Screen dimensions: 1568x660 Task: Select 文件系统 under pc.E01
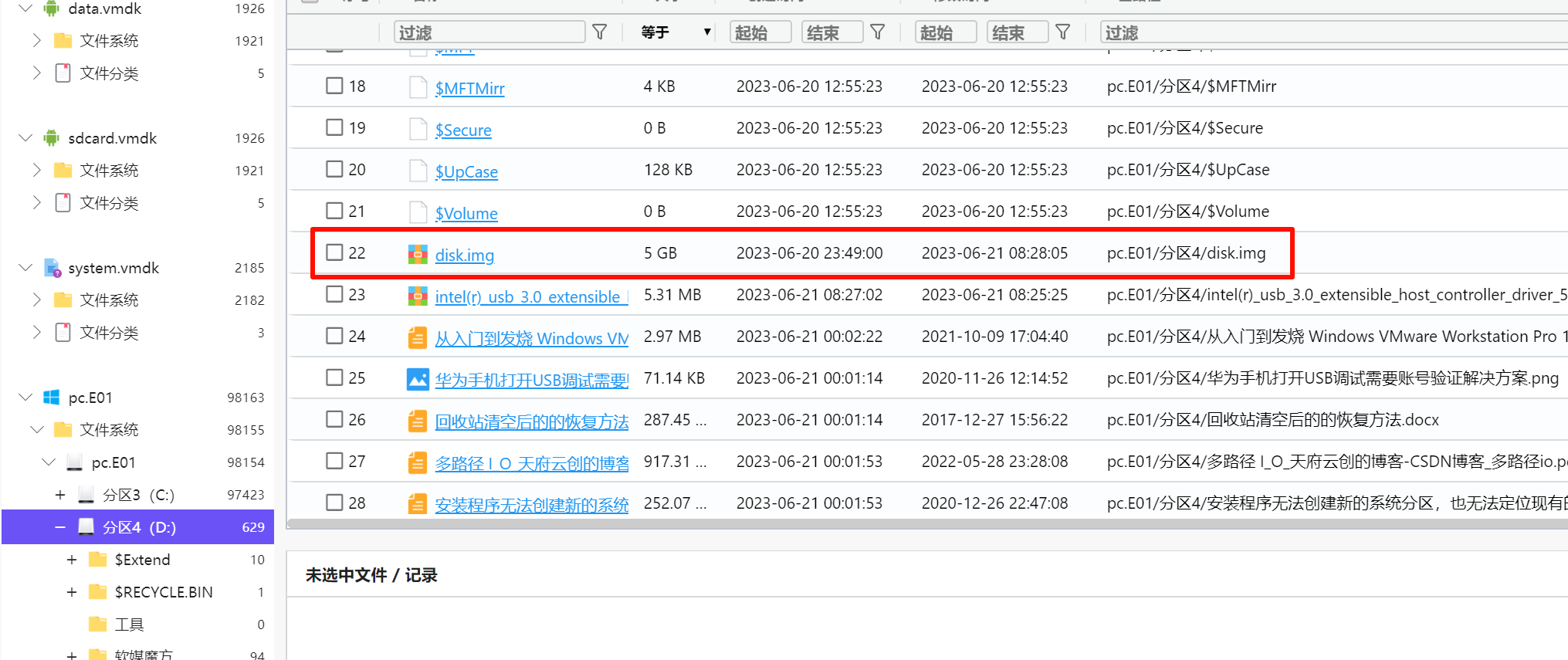(x=109, y=429)
